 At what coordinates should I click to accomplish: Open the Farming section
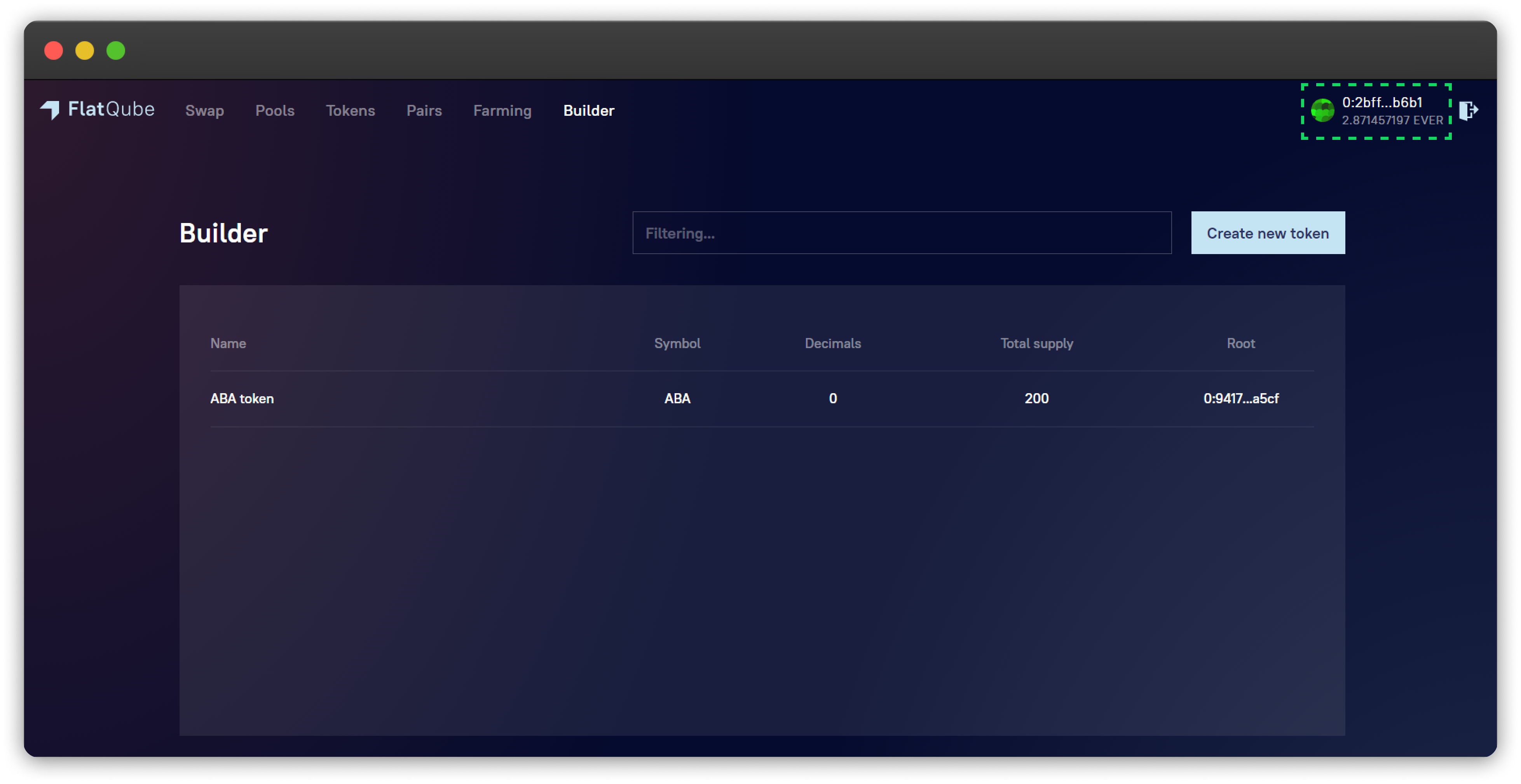coord(502,110)
